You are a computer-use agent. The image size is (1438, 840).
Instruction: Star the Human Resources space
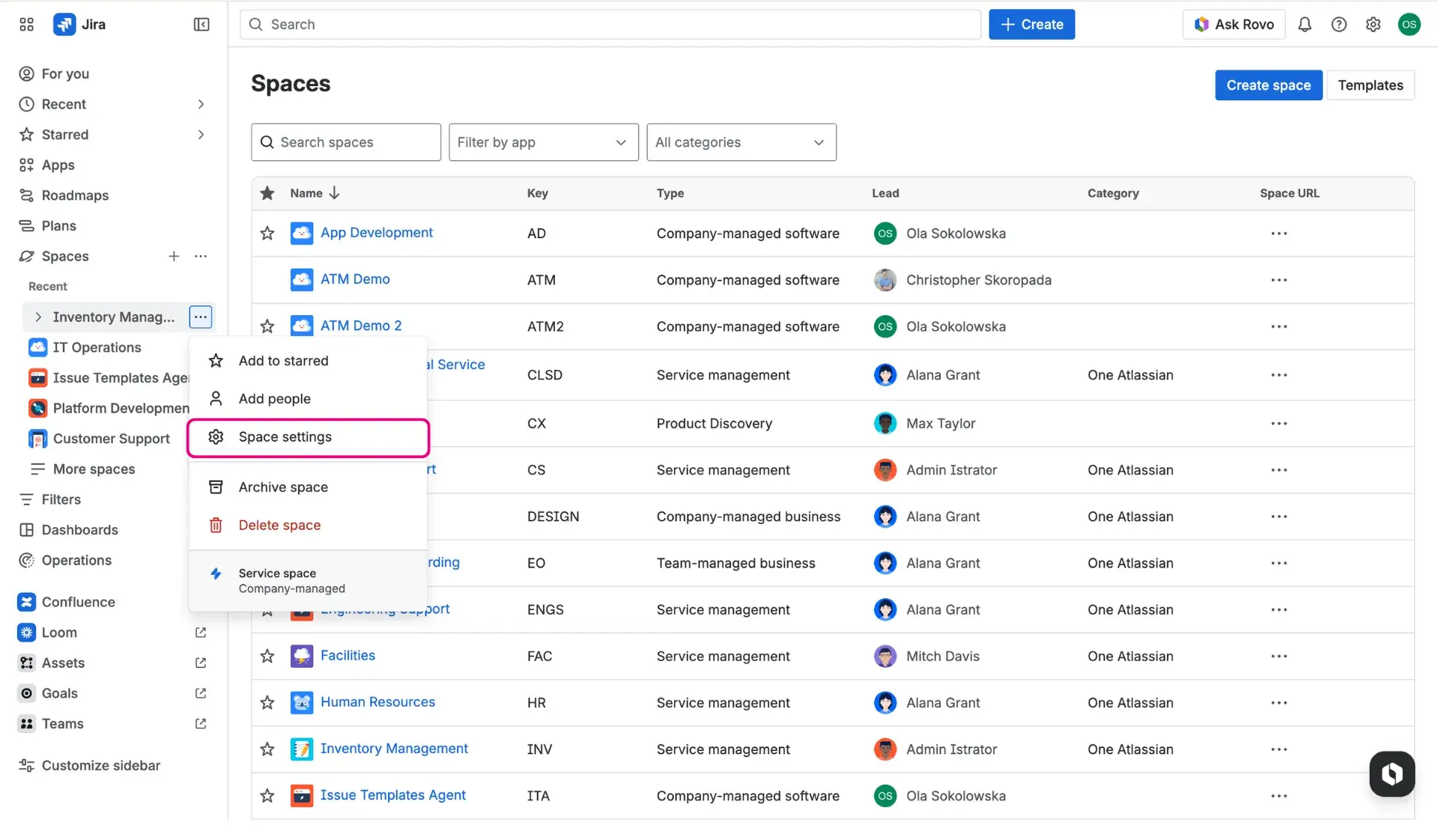tap(267, 703)
